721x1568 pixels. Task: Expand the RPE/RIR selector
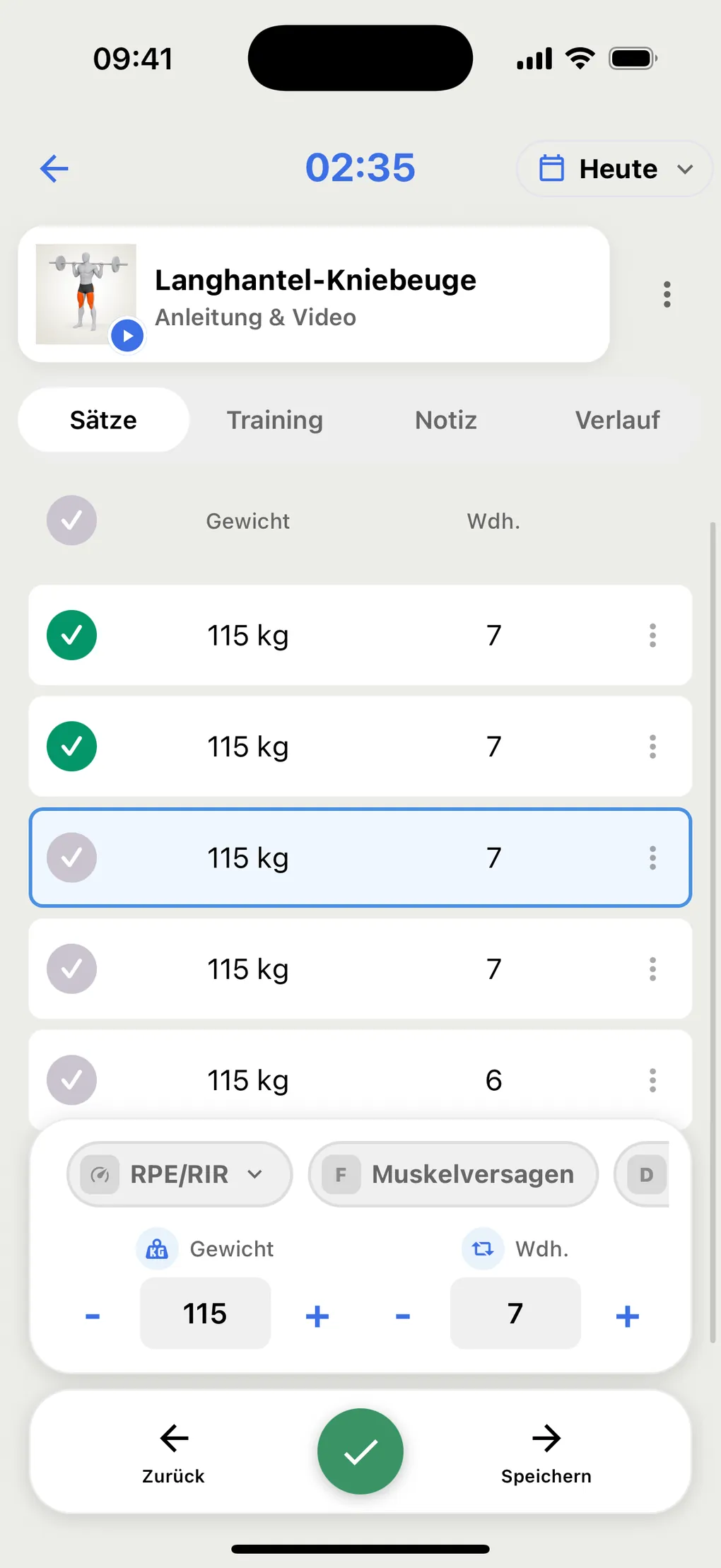tap(180, 1174)
